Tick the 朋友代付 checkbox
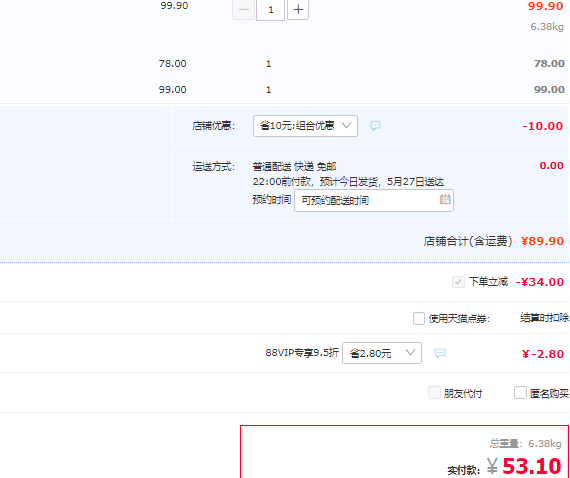570x478 pixels. (434, 393)
